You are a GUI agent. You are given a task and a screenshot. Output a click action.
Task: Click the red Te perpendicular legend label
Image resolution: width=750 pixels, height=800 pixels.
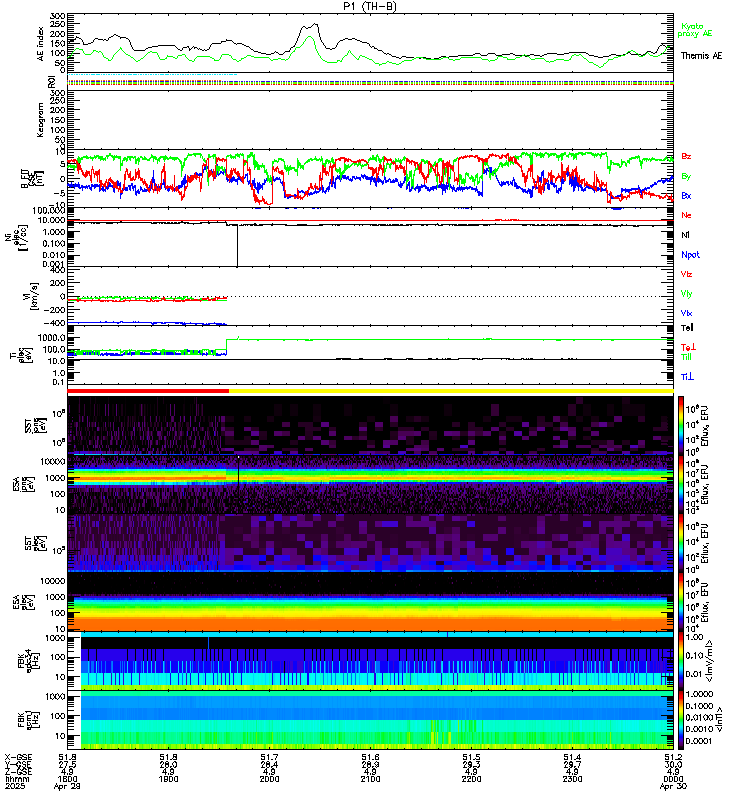coord(688,347)
